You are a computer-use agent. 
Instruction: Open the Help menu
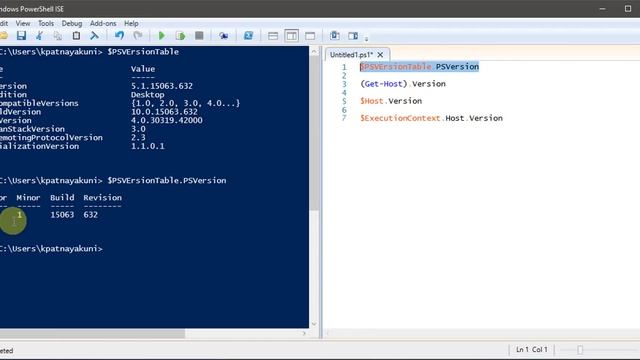131,23
